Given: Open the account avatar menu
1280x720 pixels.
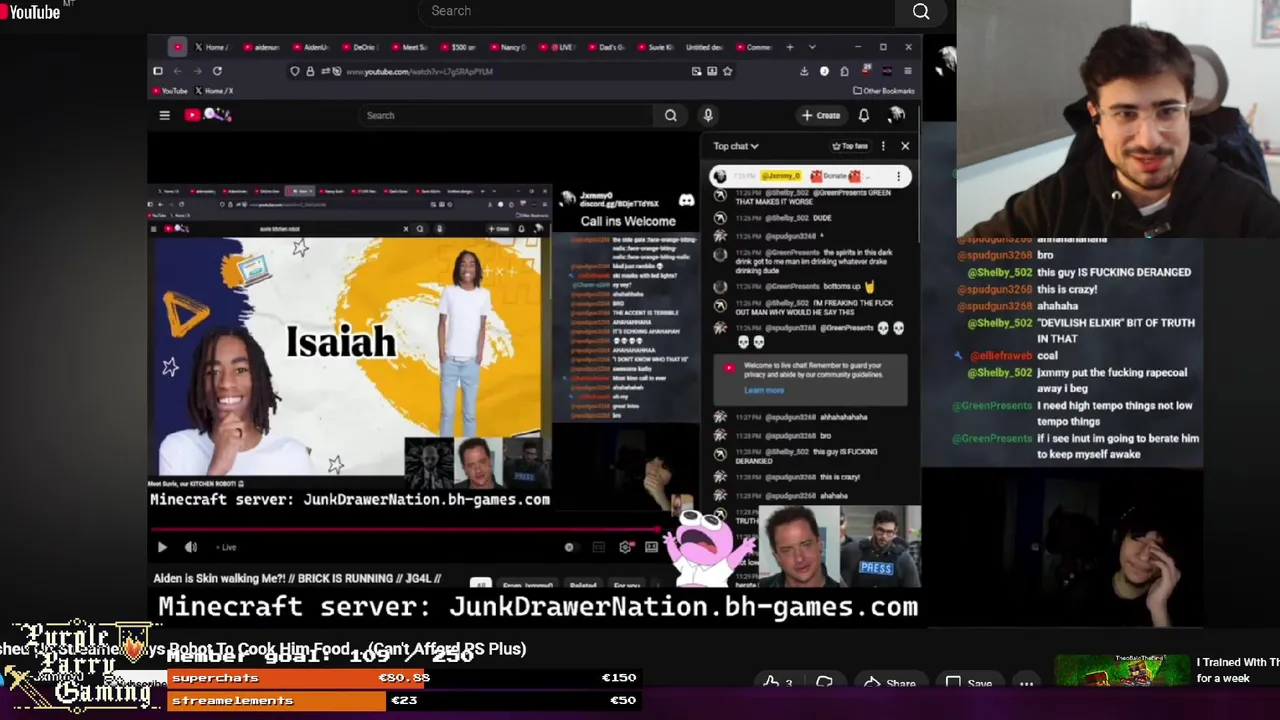Looking at the screenshot, I should [896, 115].
